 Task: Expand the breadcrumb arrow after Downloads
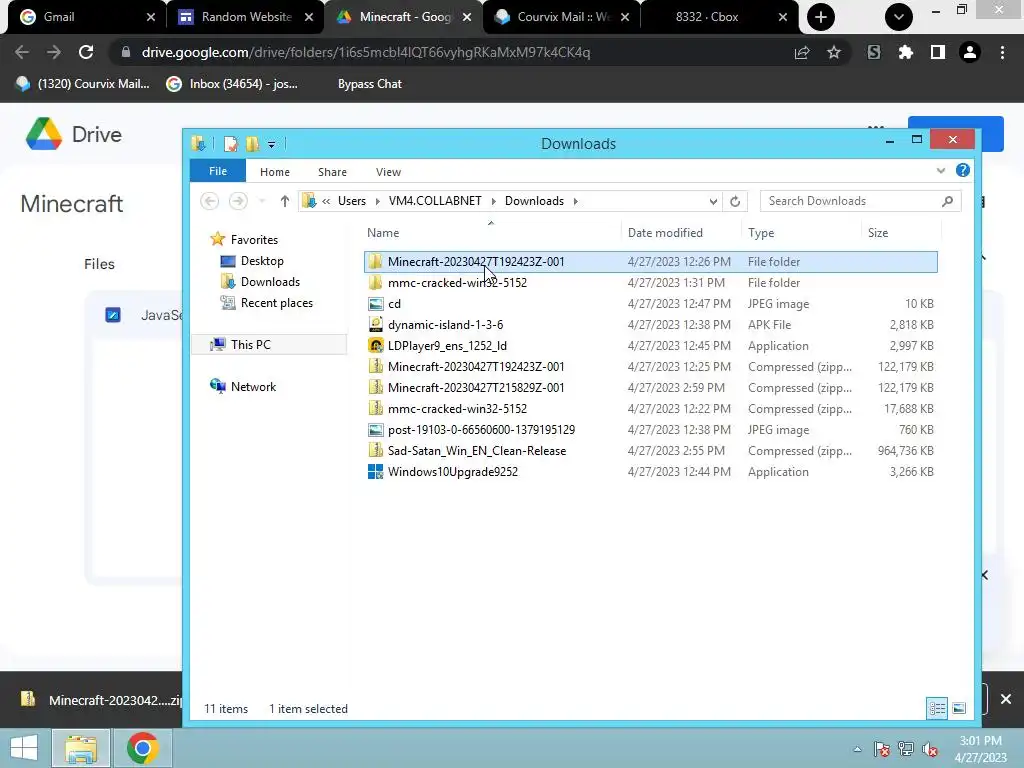pos(575,201)
